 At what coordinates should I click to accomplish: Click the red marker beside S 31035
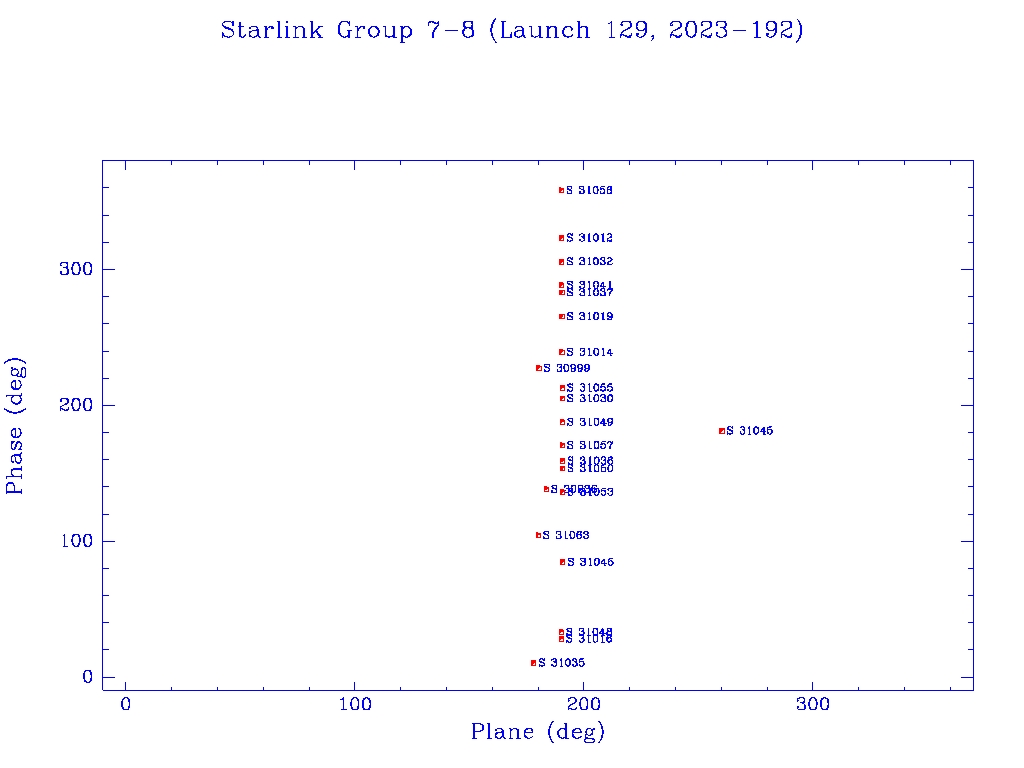pos(534,663)
